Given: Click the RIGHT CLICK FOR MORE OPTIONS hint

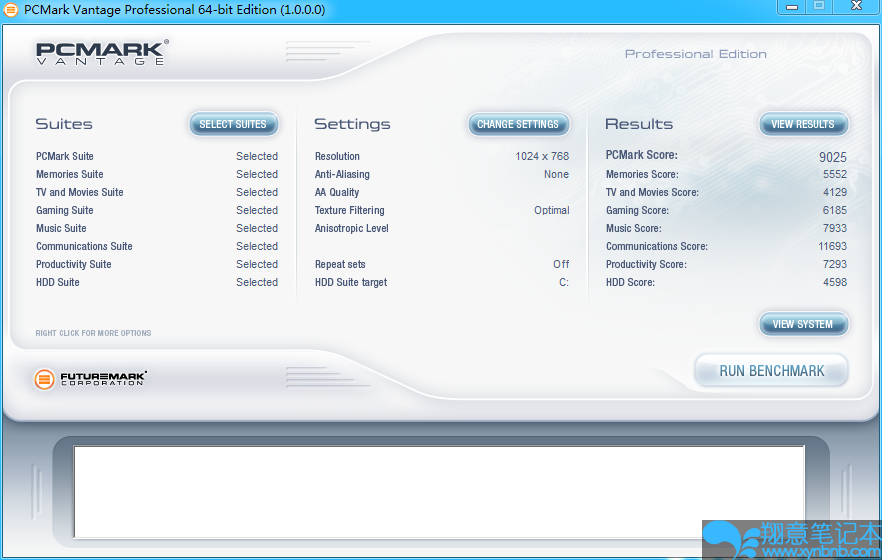Looking at the screenshot, I should pyautogui.click(x=93, y=333).
